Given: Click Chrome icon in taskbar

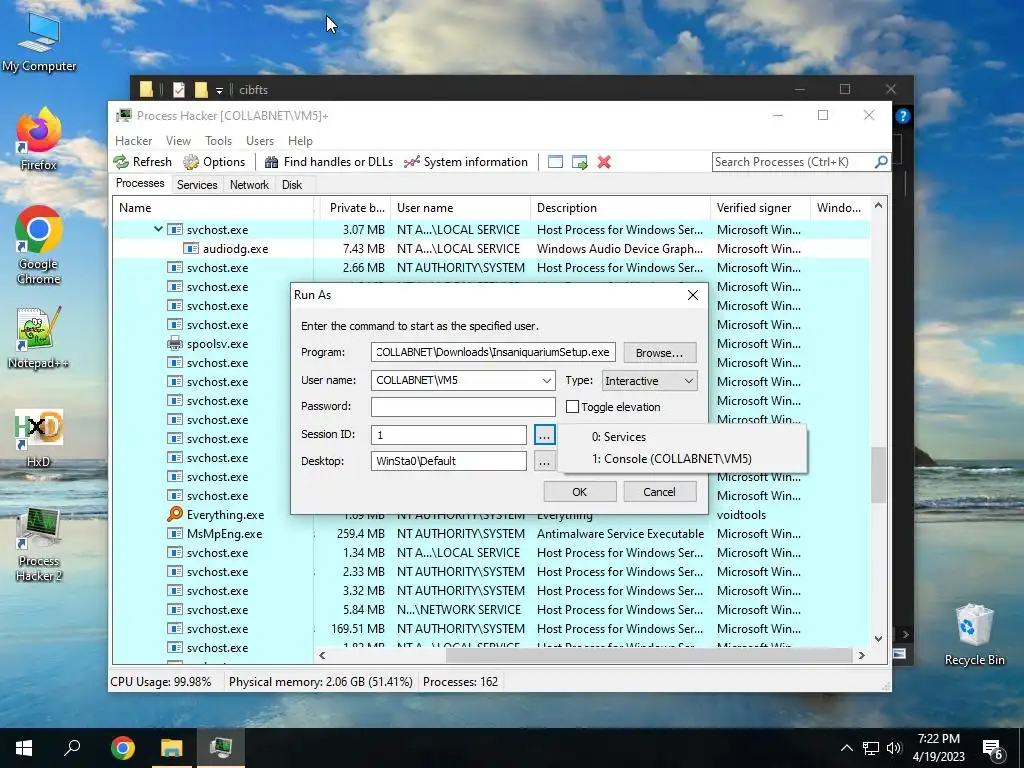Looking at the screenshot, I should pos(122,748).
